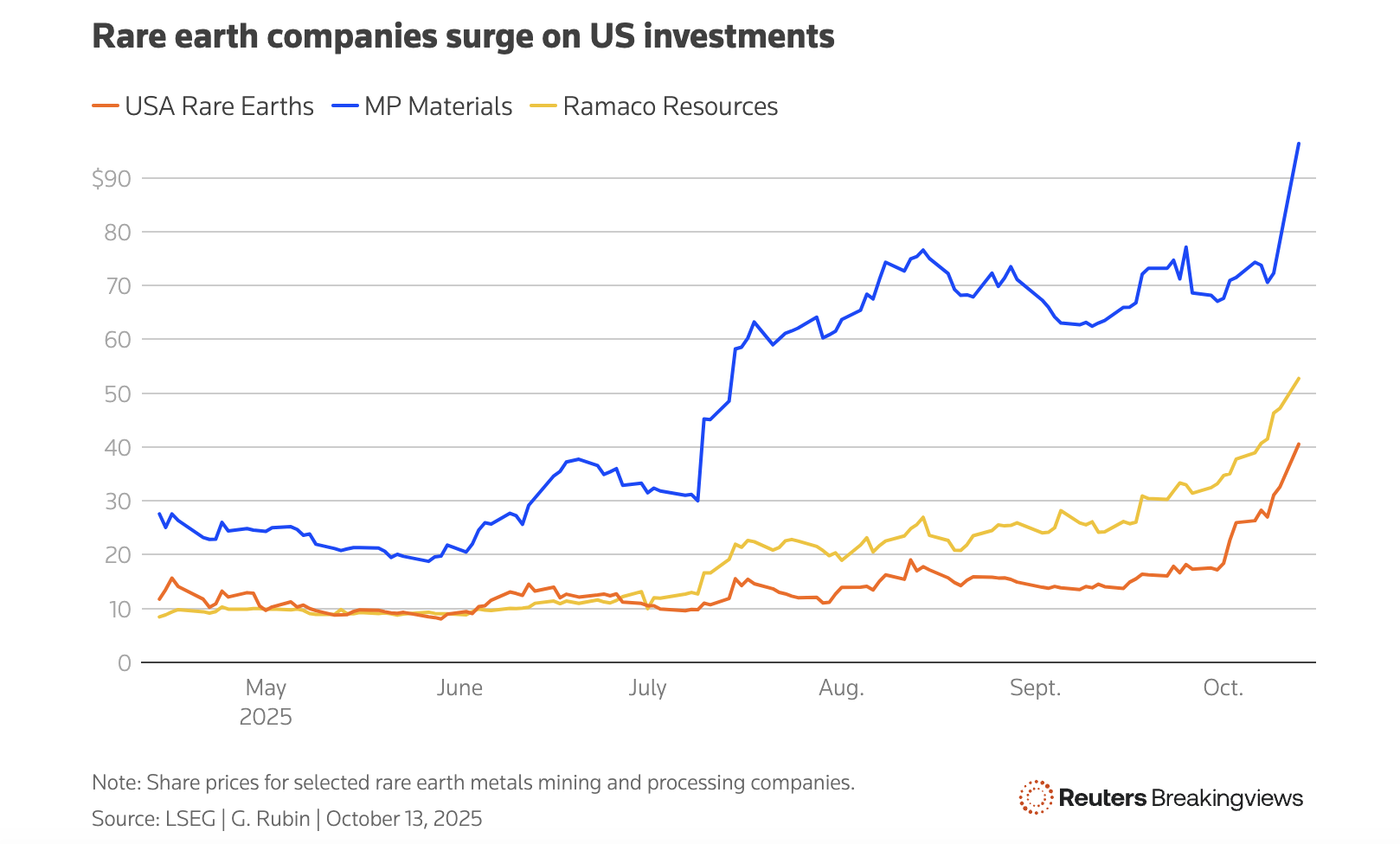Click the Reuters dotted circle logo icon
The image size is (1400, 844).
pyautogui.click(x=1036, y=797)
